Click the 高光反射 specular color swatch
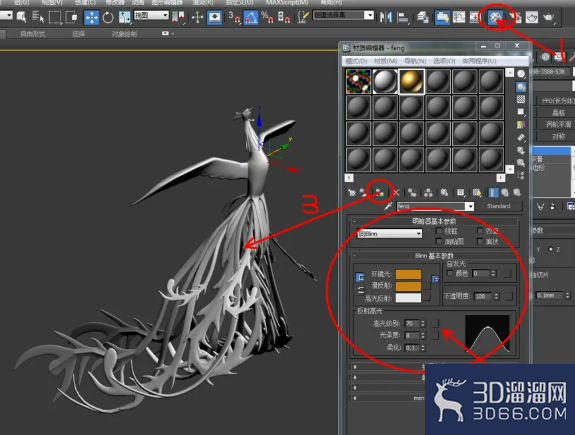575x435 pixels. 408,297
